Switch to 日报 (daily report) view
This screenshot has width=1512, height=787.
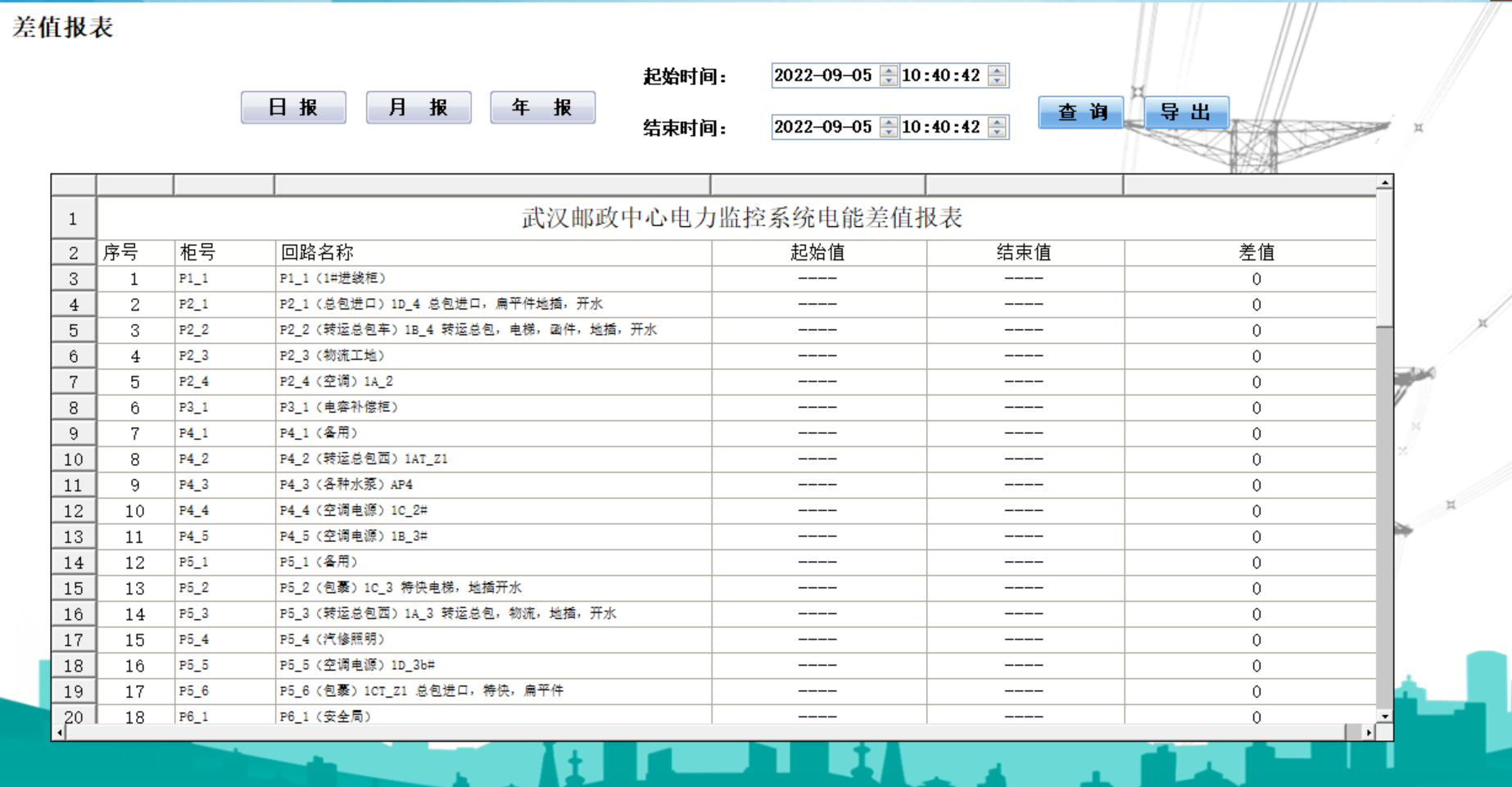pos(293,106)
